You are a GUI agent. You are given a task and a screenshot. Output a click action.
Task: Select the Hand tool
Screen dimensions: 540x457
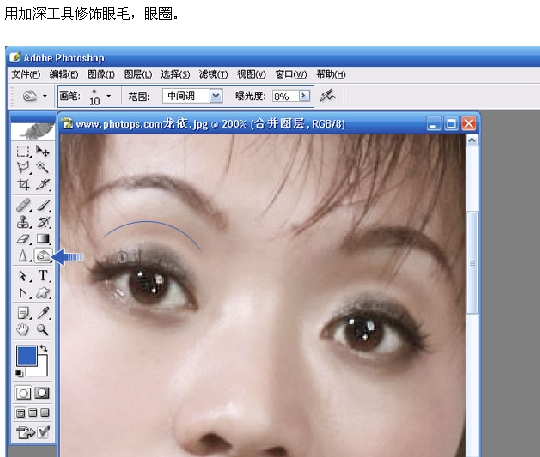coord(23,330)
